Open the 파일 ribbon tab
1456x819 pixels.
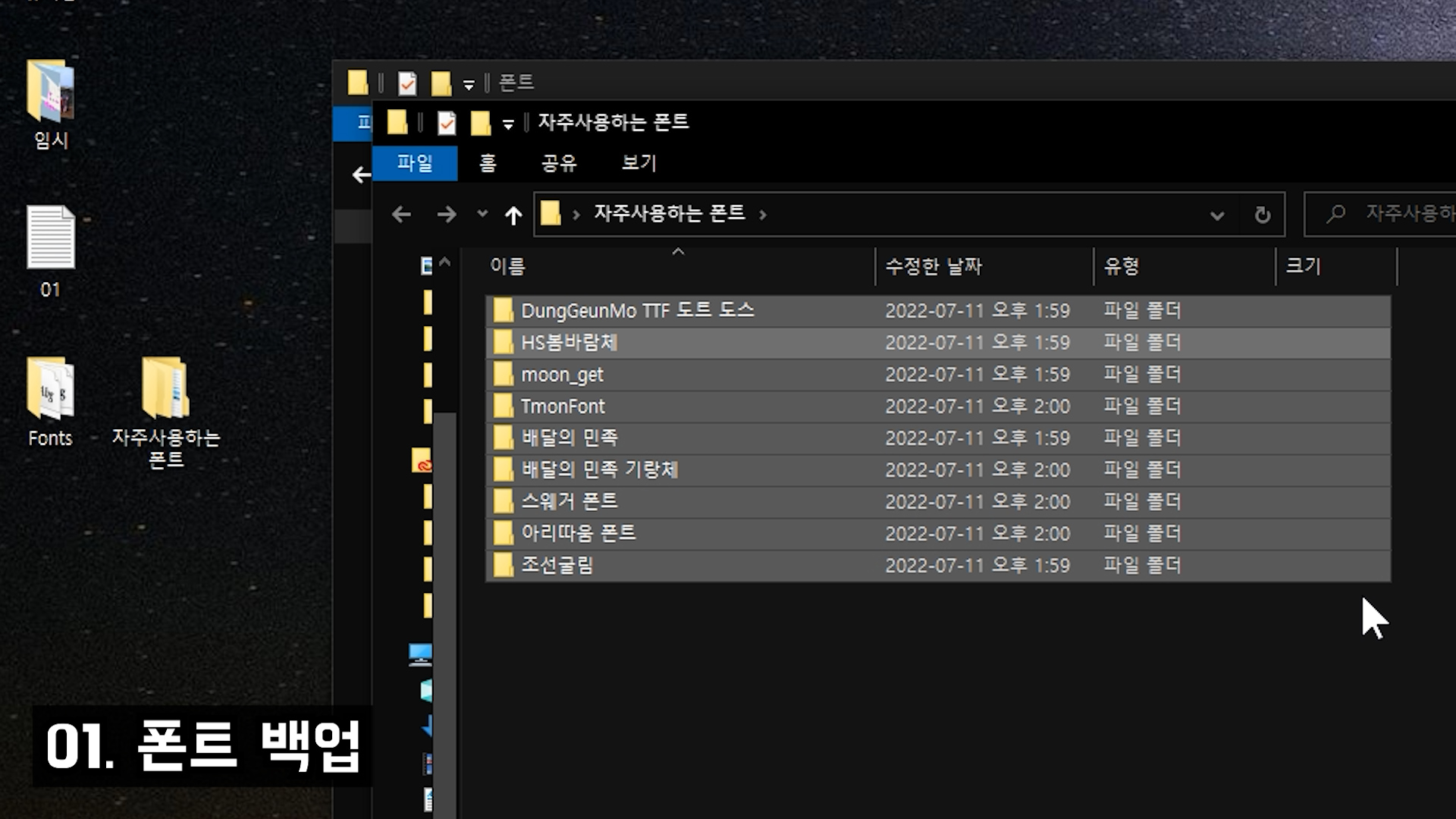pos(415,163)
